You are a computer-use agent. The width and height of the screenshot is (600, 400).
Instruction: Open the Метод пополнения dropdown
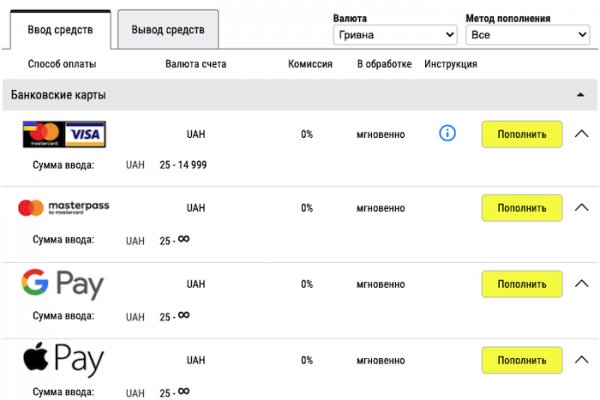pos(527,35)
